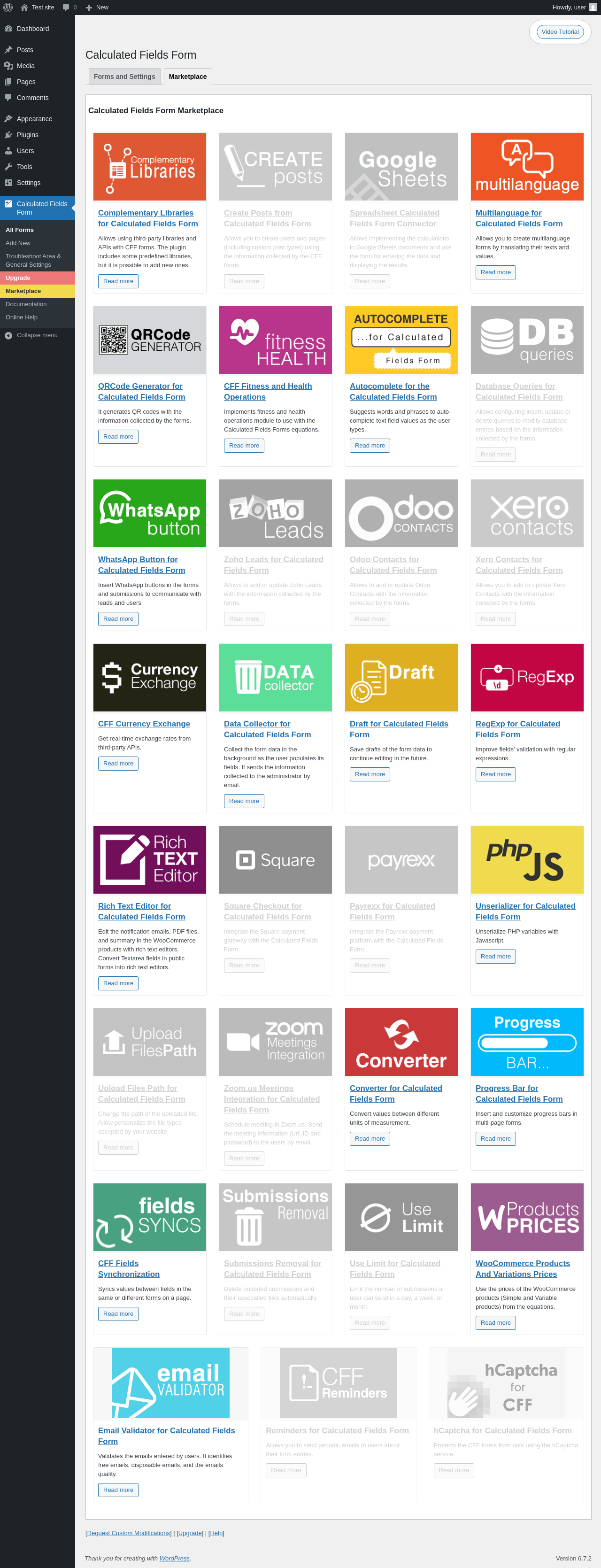Viewport: 601px width, 1568px height.
Task: Click the Video Tutorial button
Action: coord(560,31)
